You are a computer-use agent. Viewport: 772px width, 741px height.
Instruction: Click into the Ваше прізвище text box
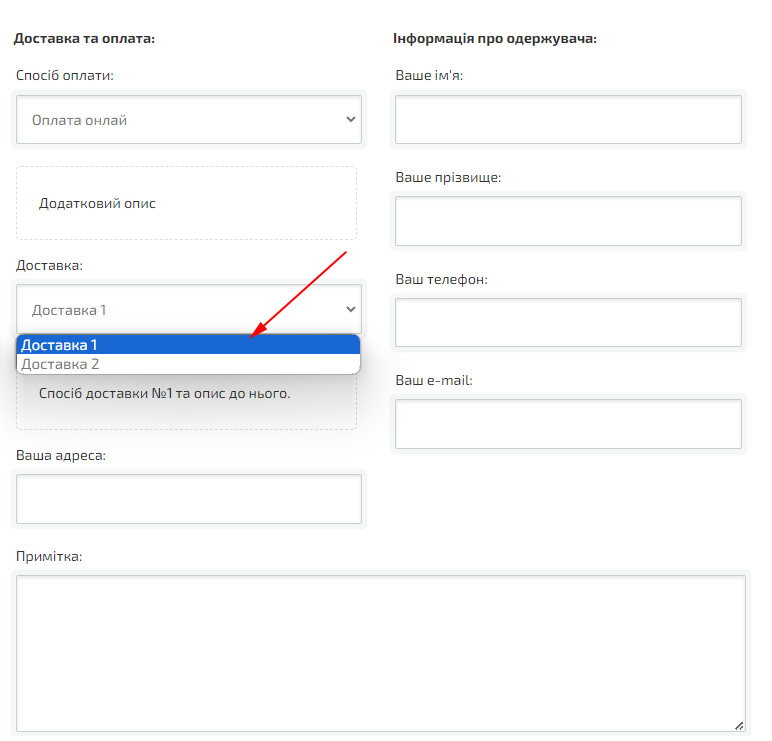pyautogui.click(x=568, y=221)
